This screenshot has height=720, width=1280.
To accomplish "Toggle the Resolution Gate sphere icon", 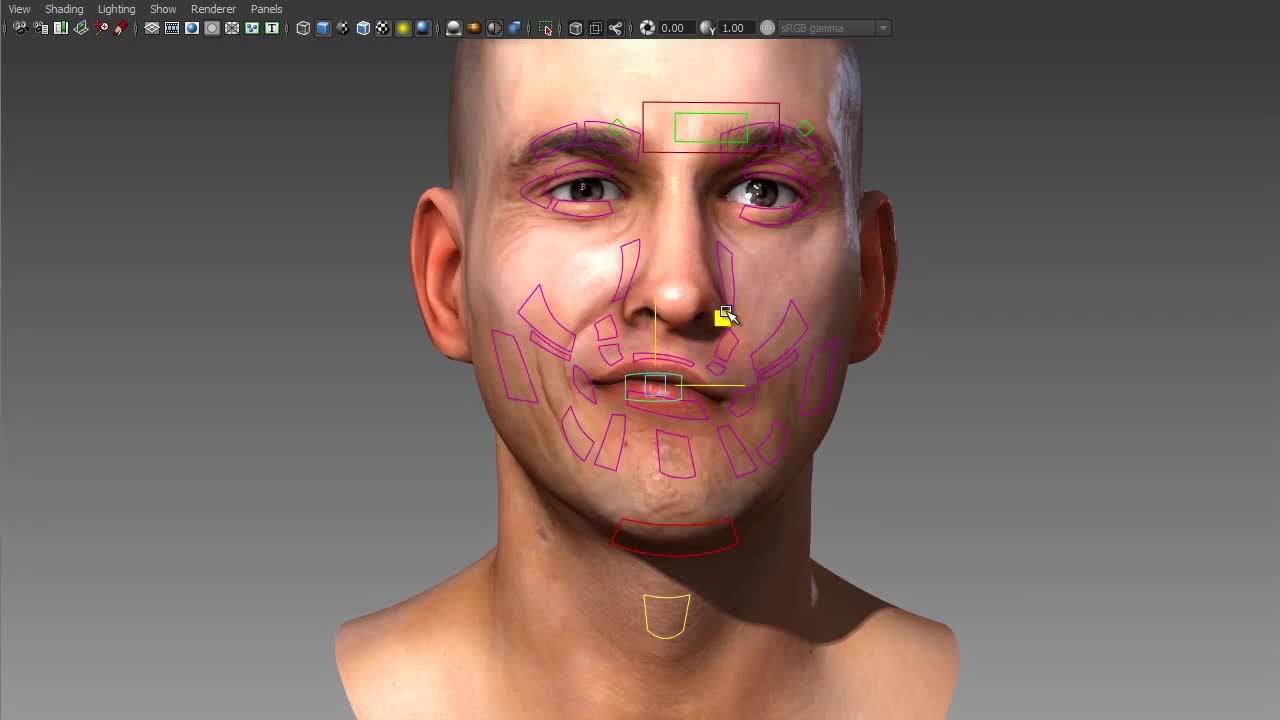I will (x=192, y=28).
